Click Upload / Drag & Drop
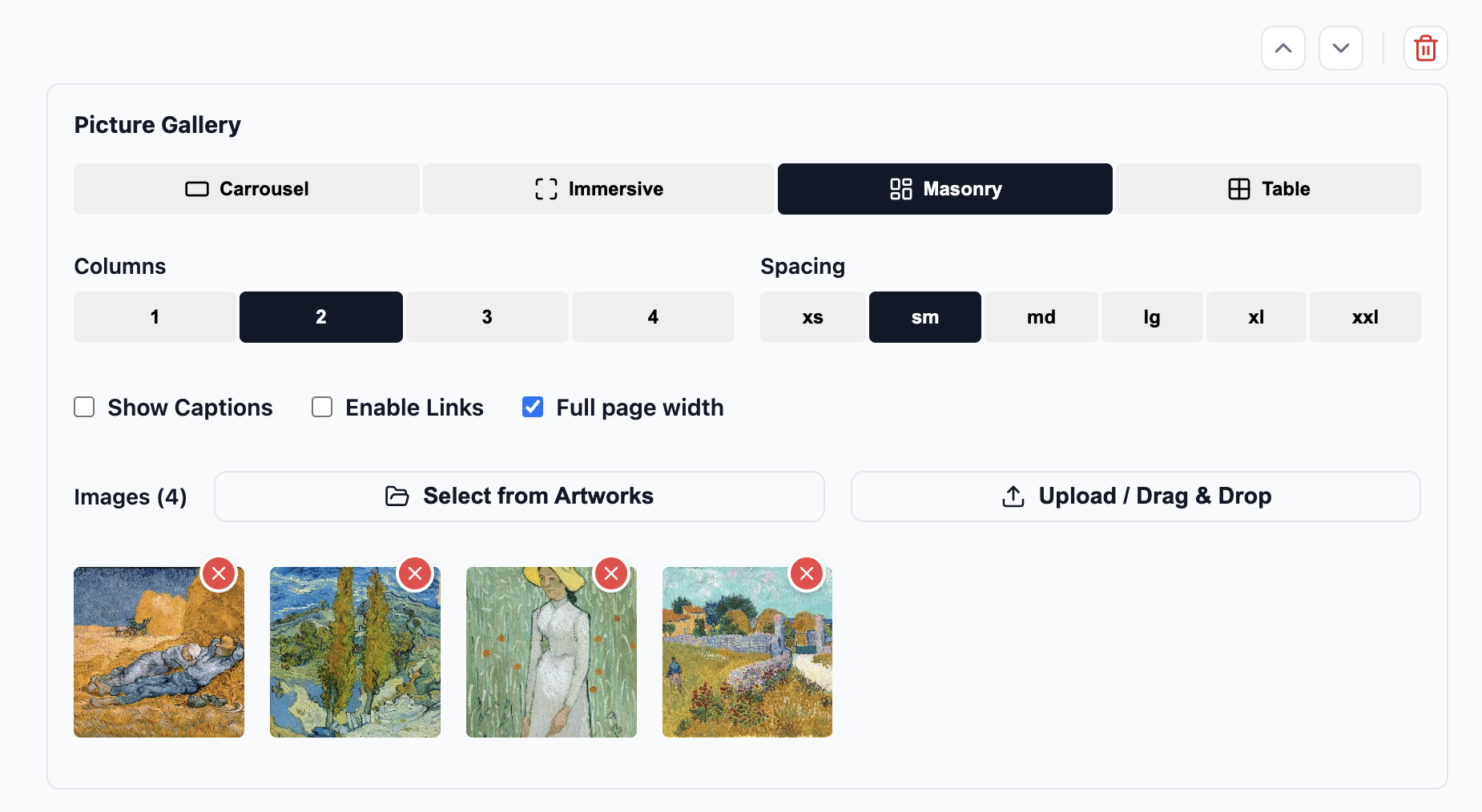 (x=1136, y=496)
